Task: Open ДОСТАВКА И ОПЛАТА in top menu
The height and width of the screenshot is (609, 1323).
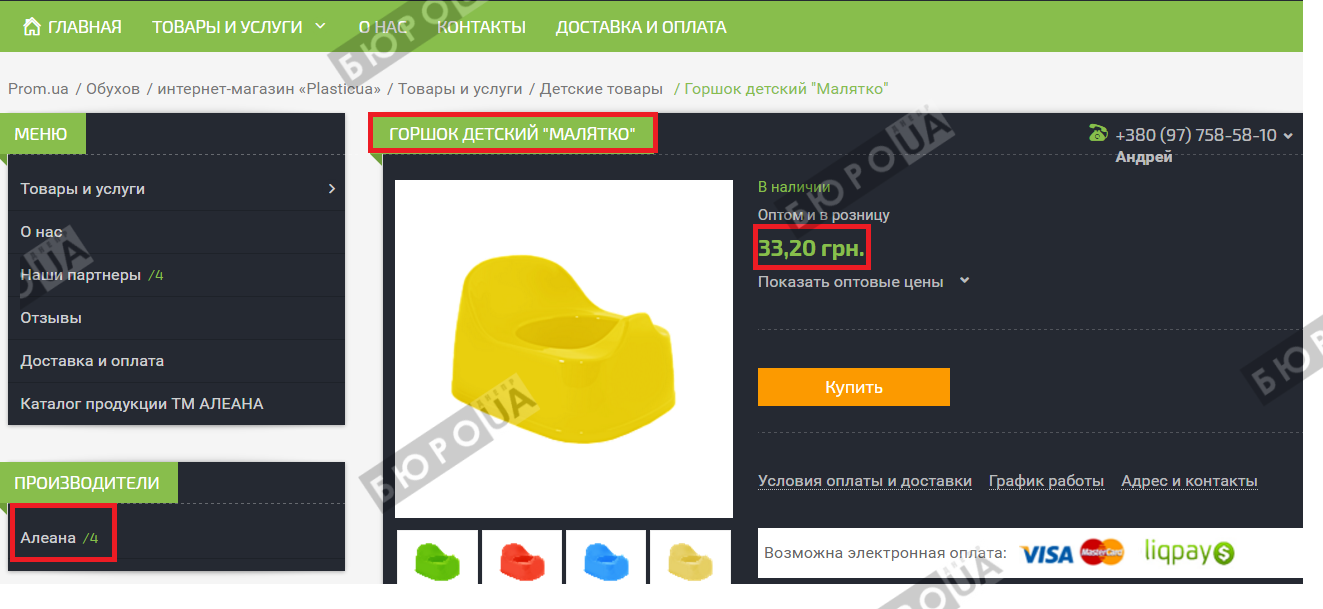Action: tap(641, 27)
